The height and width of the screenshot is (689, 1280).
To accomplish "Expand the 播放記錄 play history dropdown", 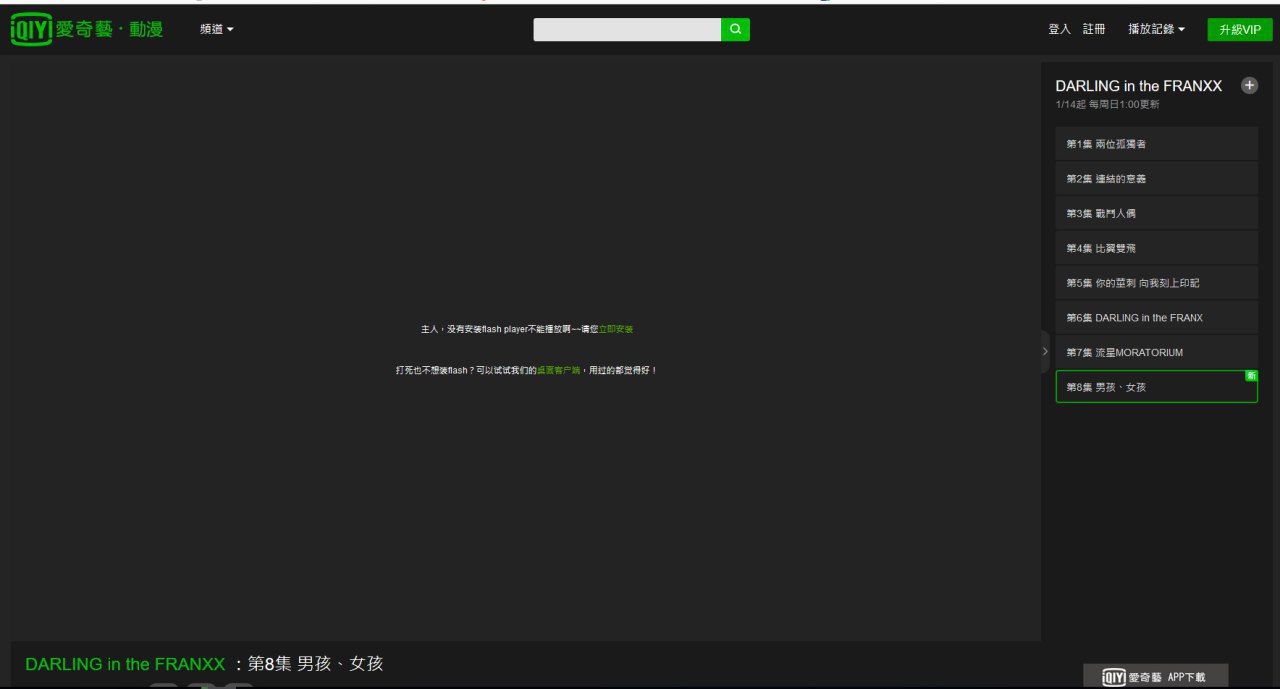I will tap(1156, 30).
